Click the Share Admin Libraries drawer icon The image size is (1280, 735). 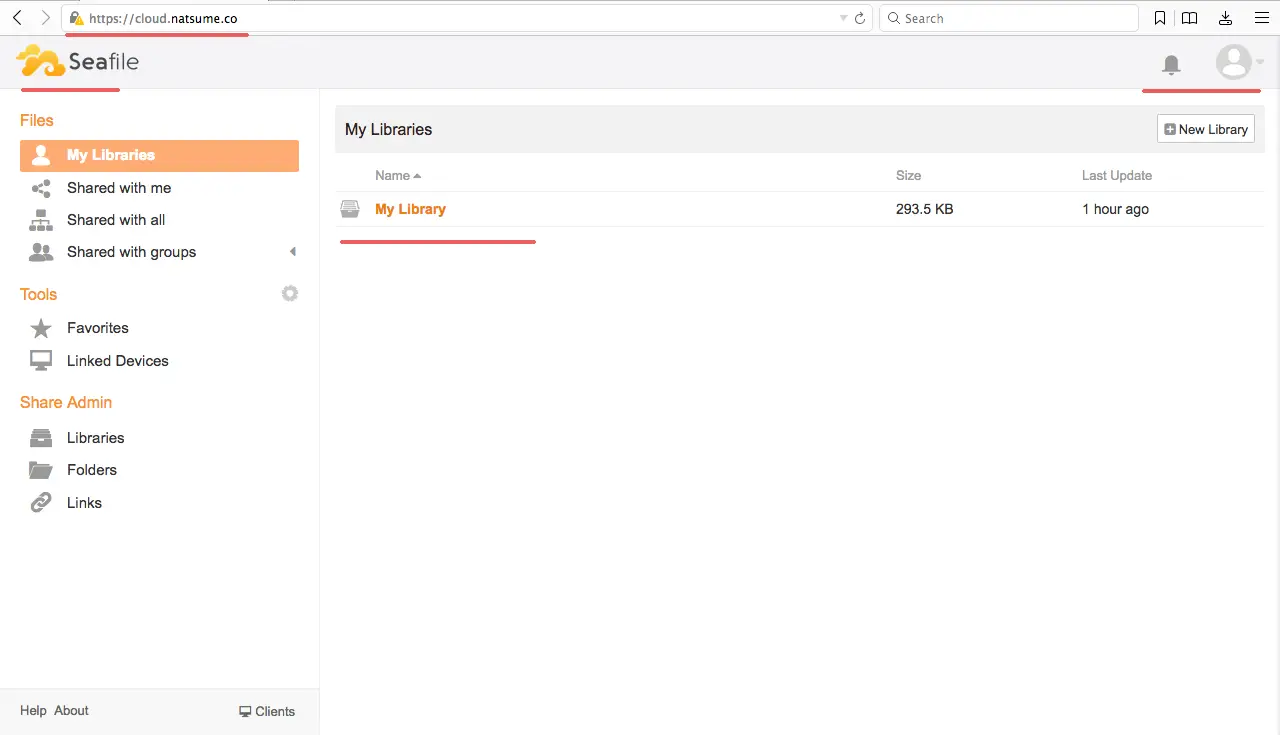pyautogui.click(x=41, y=438)
